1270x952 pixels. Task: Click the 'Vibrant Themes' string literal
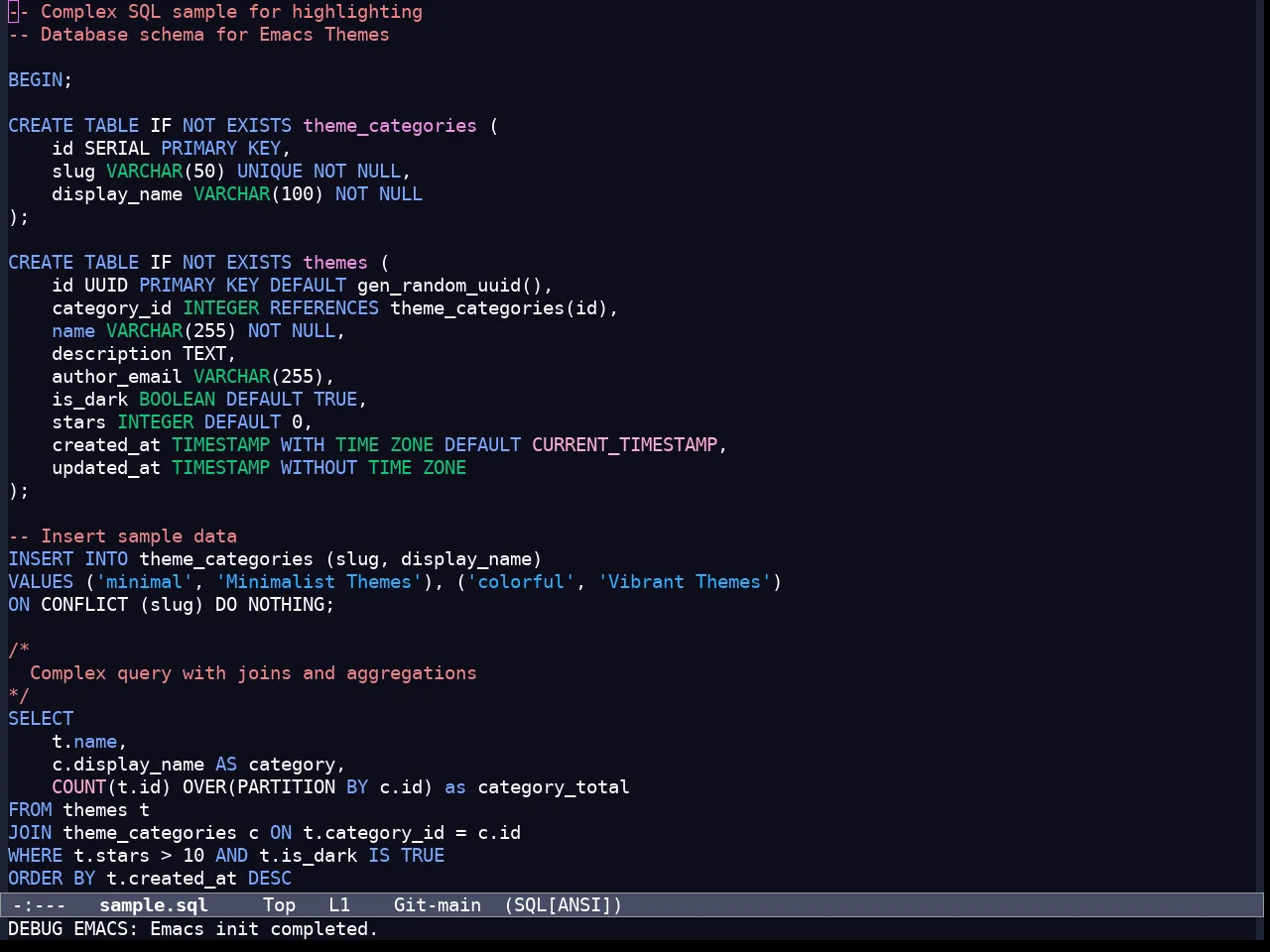684,582
